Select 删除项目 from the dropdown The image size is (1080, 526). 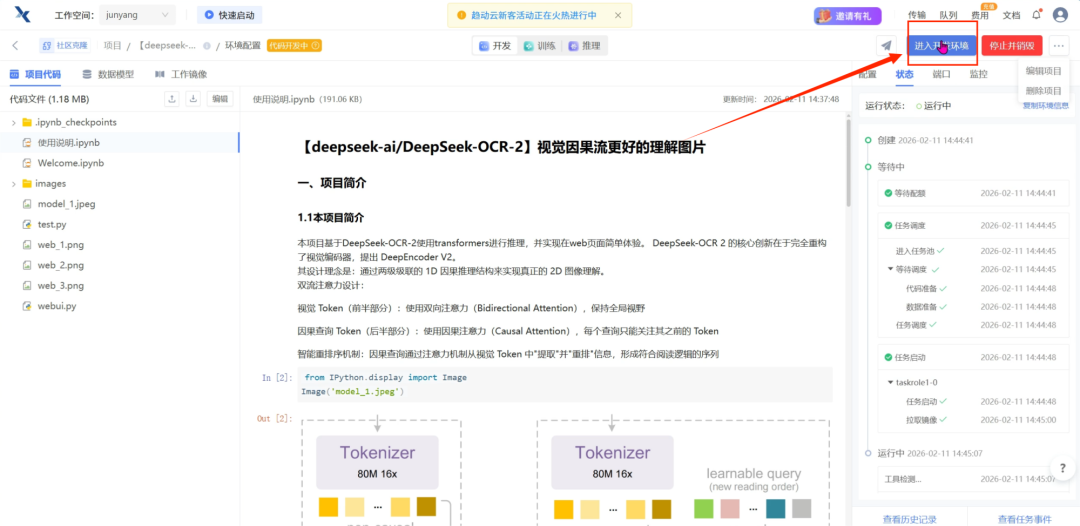[1043, 90]
